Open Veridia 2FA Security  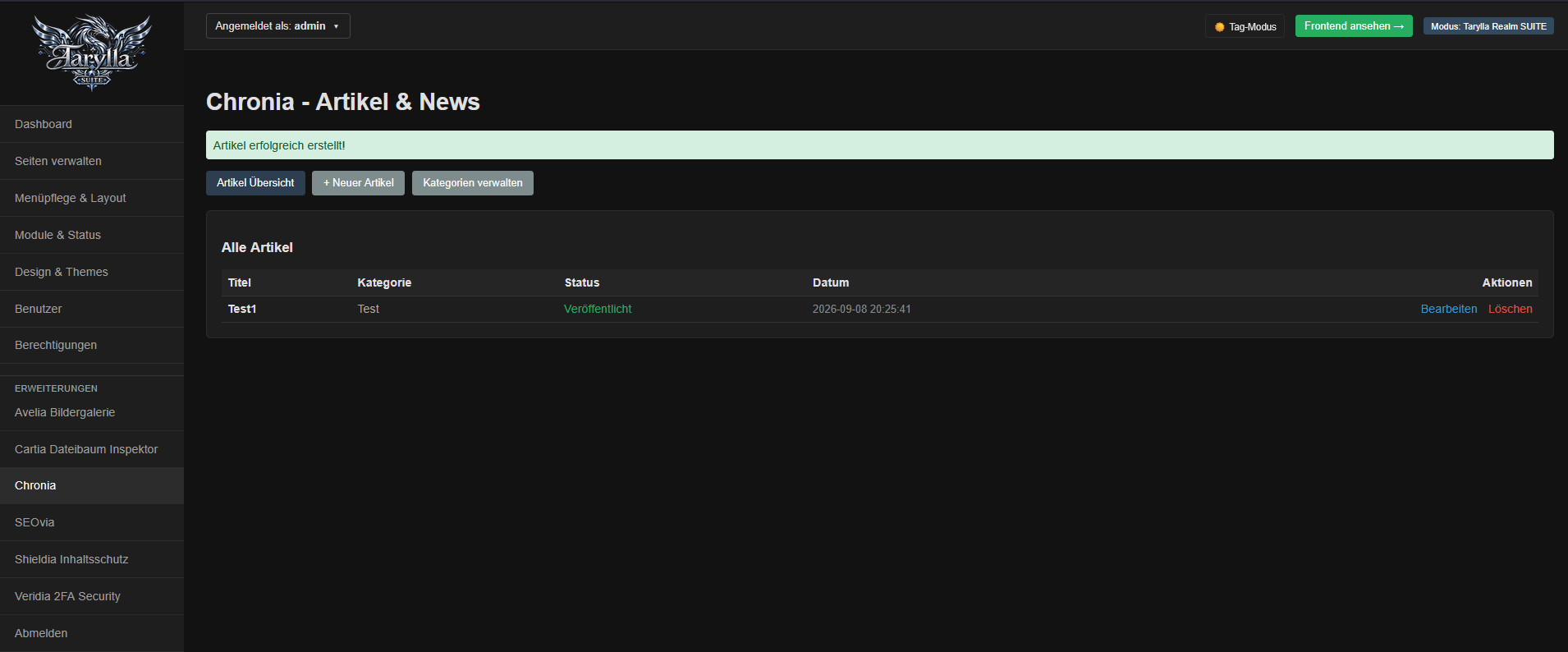pos(92,596)
